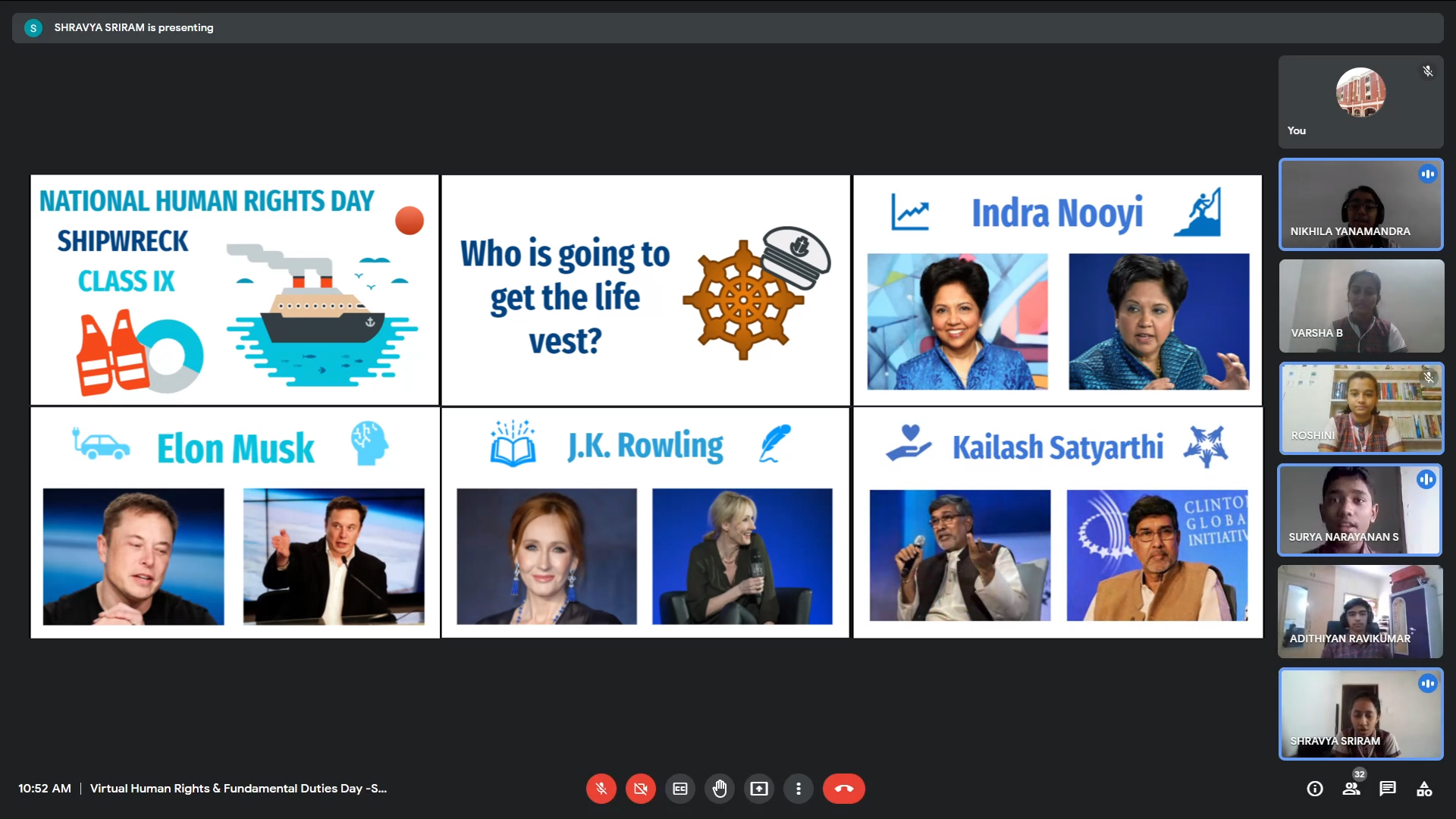Show the participants list with 32 badge
Viewport: 1456px width, 819px height.
[x=1351, y=789]
